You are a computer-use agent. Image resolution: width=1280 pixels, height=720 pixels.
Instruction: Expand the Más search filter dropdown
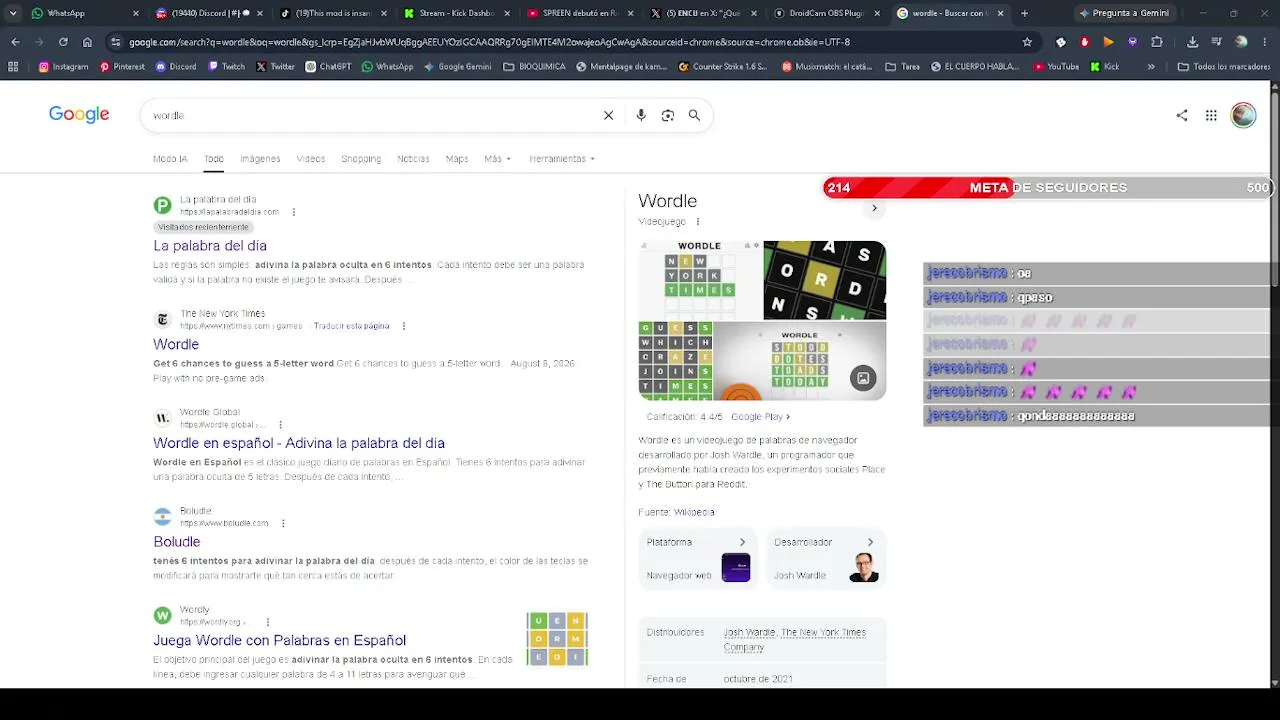497,159
